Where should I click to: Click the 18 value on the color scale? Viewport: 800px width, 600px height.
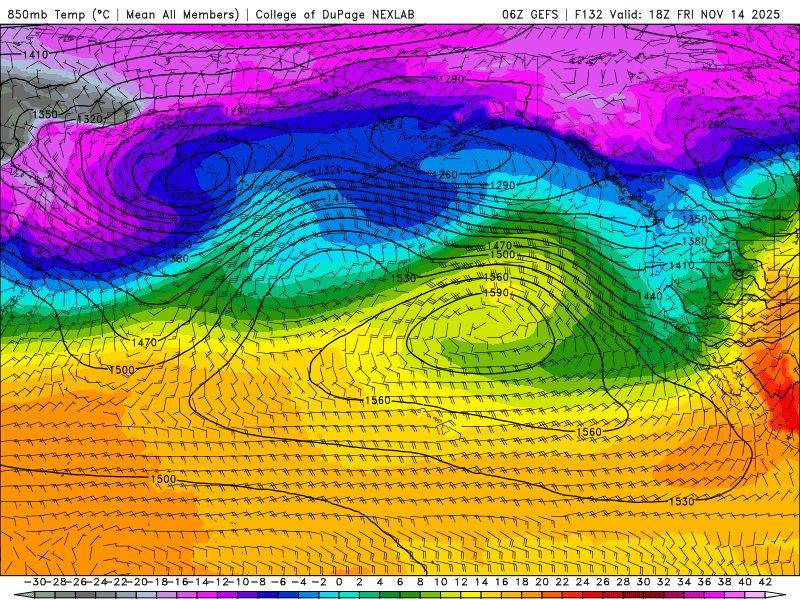[x=522, y=582]
